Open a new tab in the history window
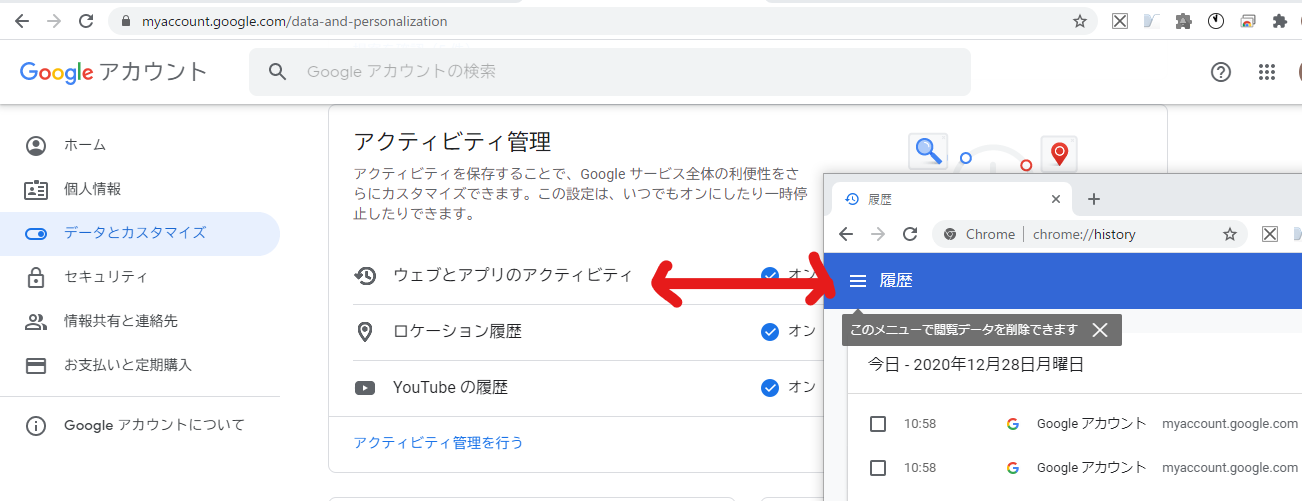The image size is (1302, 501). tap(1094, 199)
